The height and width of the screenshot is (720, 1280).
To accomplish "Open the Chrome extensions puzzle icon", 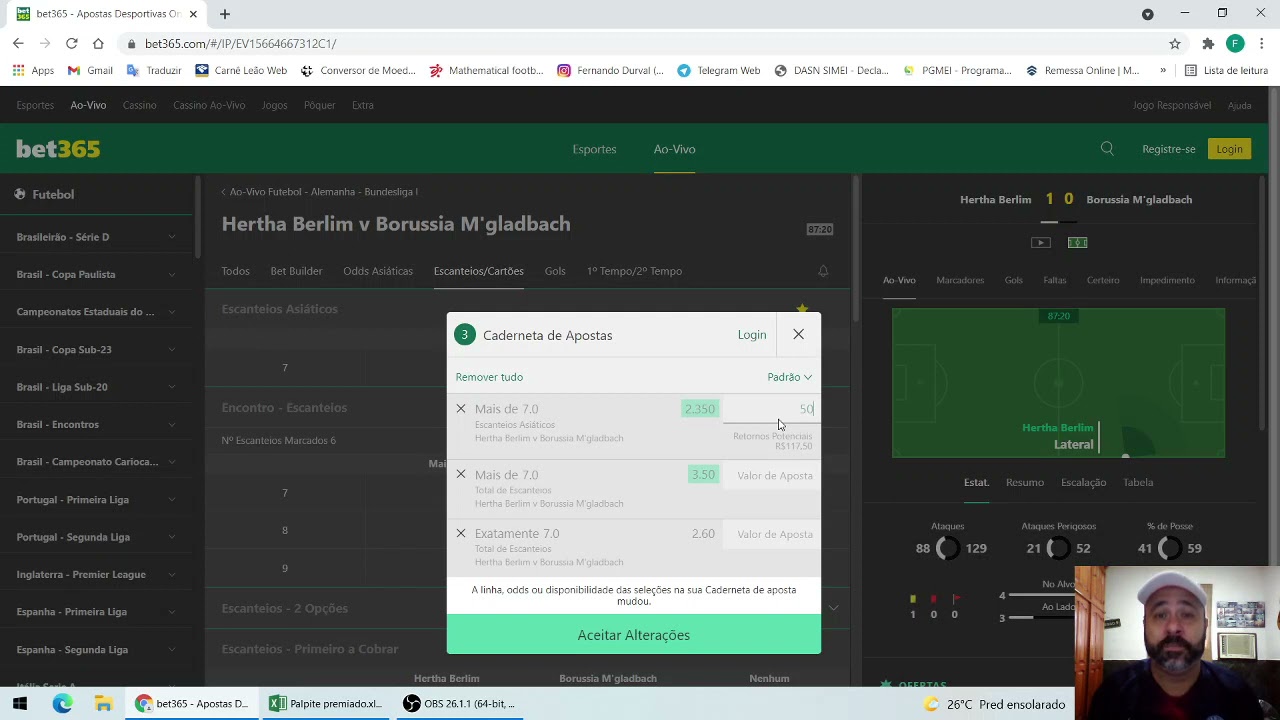I will tap(1208, 43).
